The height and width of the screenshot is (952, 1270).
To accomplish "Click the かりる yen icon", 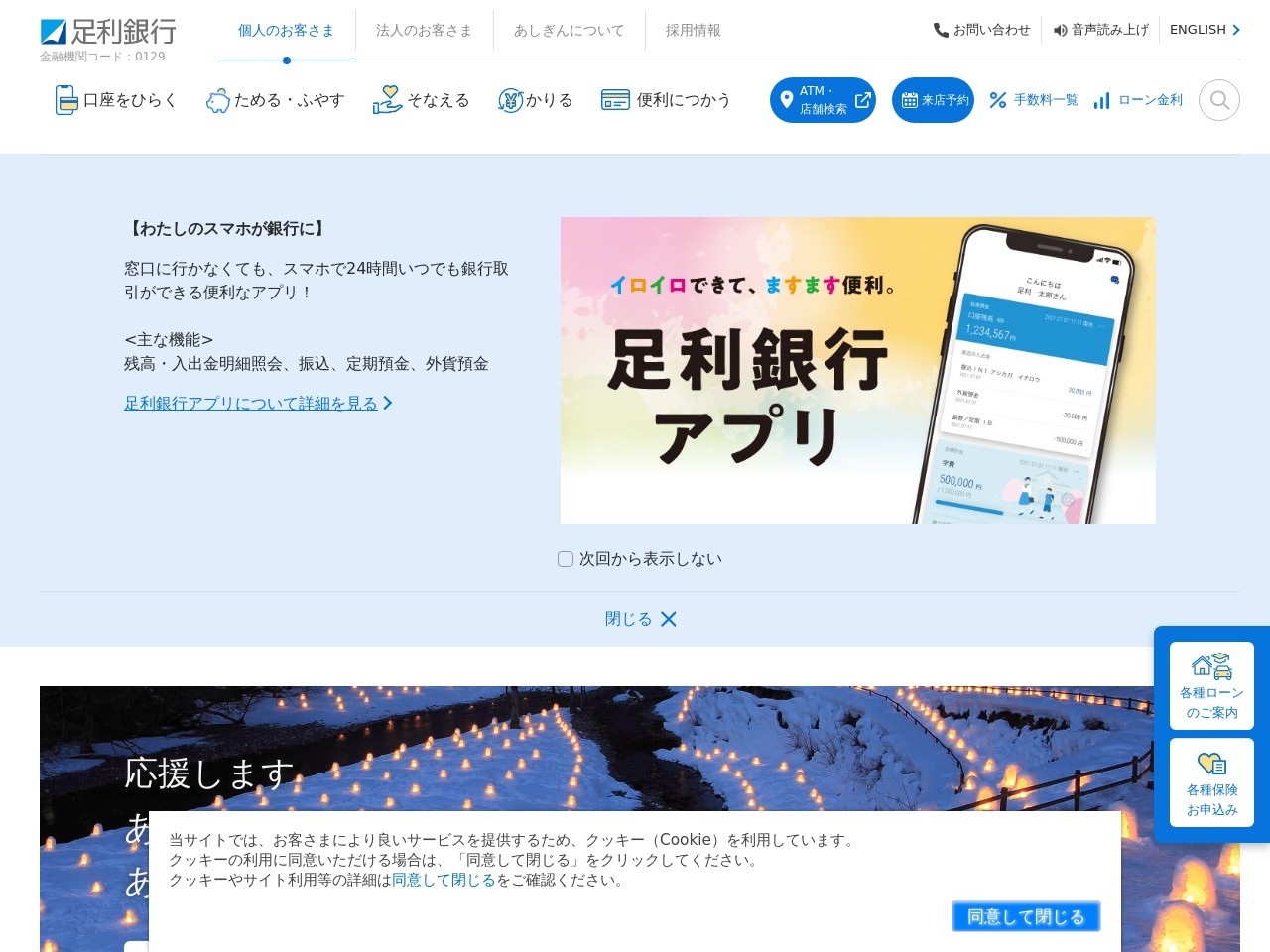I will [x=510, y=100].
